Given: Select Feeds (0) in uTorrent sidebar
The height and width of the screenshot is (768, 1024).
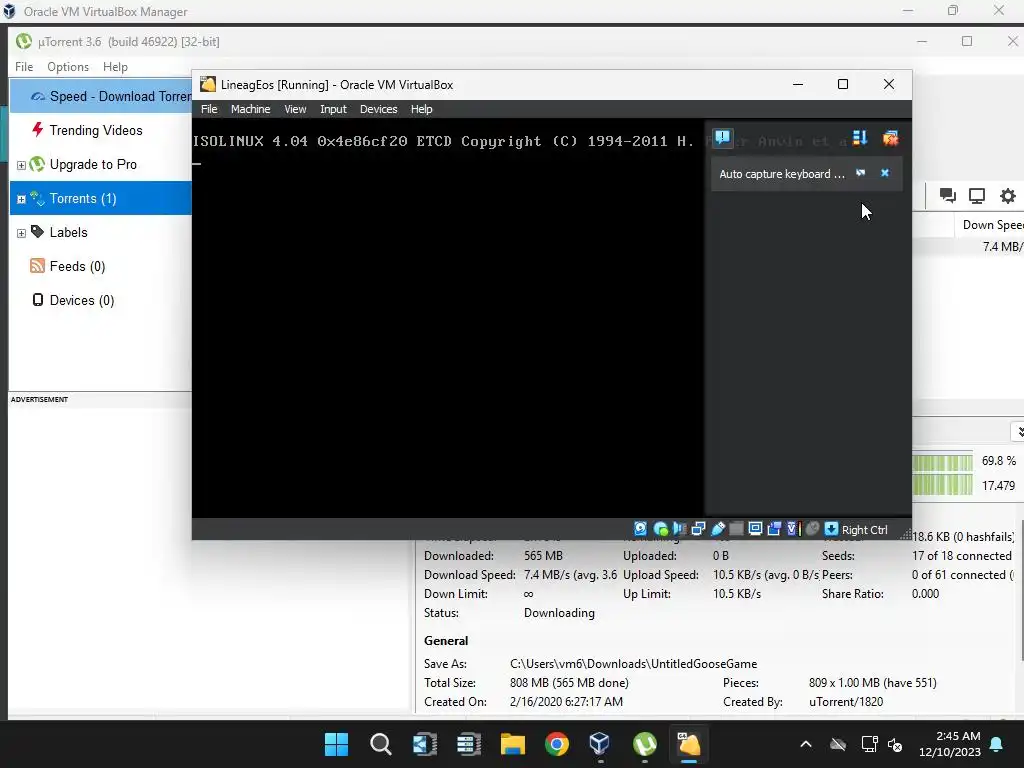Looking at the screenshot, I should pos(101,266).
